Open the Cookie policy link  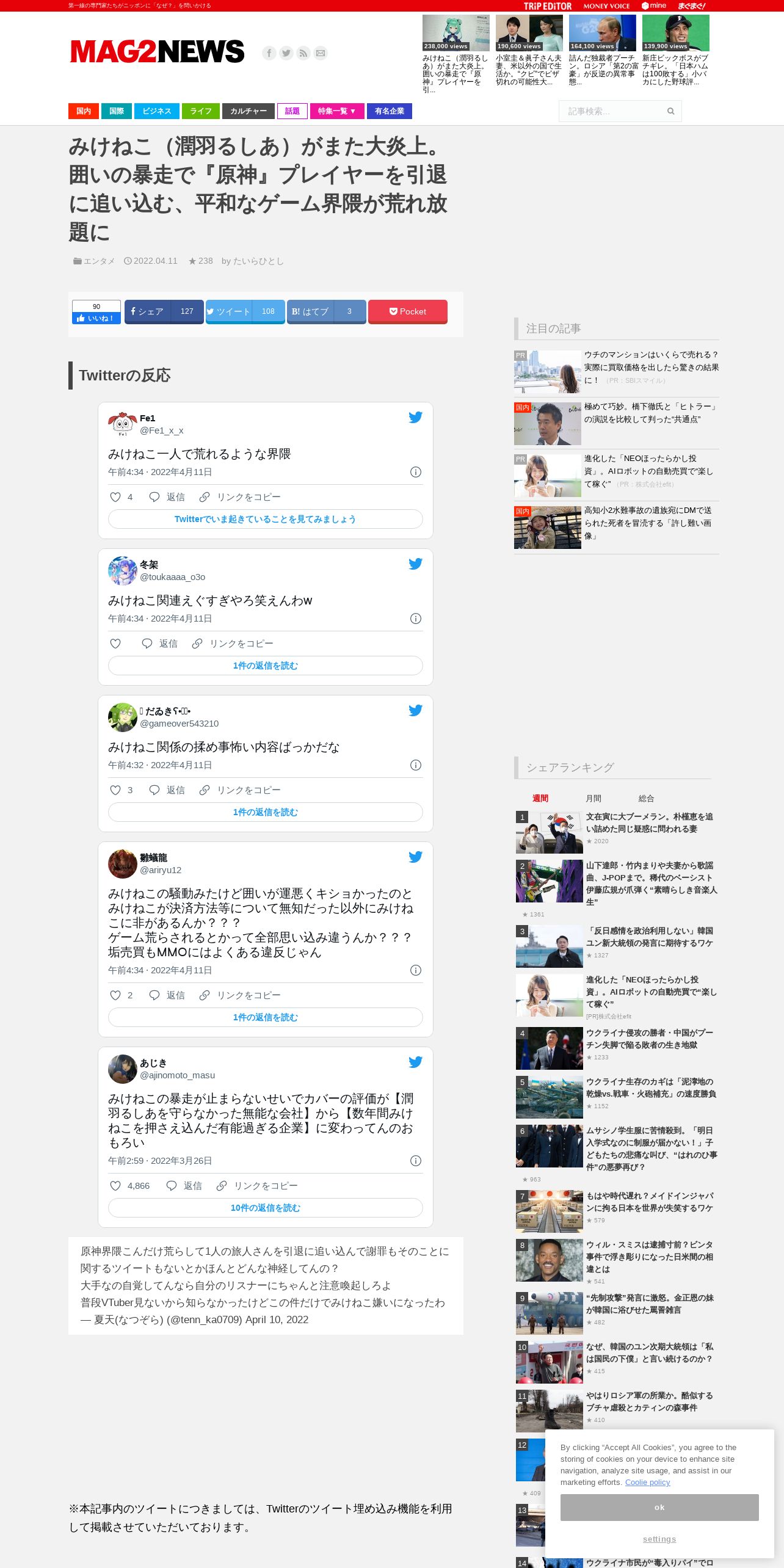click(648, 1483)
